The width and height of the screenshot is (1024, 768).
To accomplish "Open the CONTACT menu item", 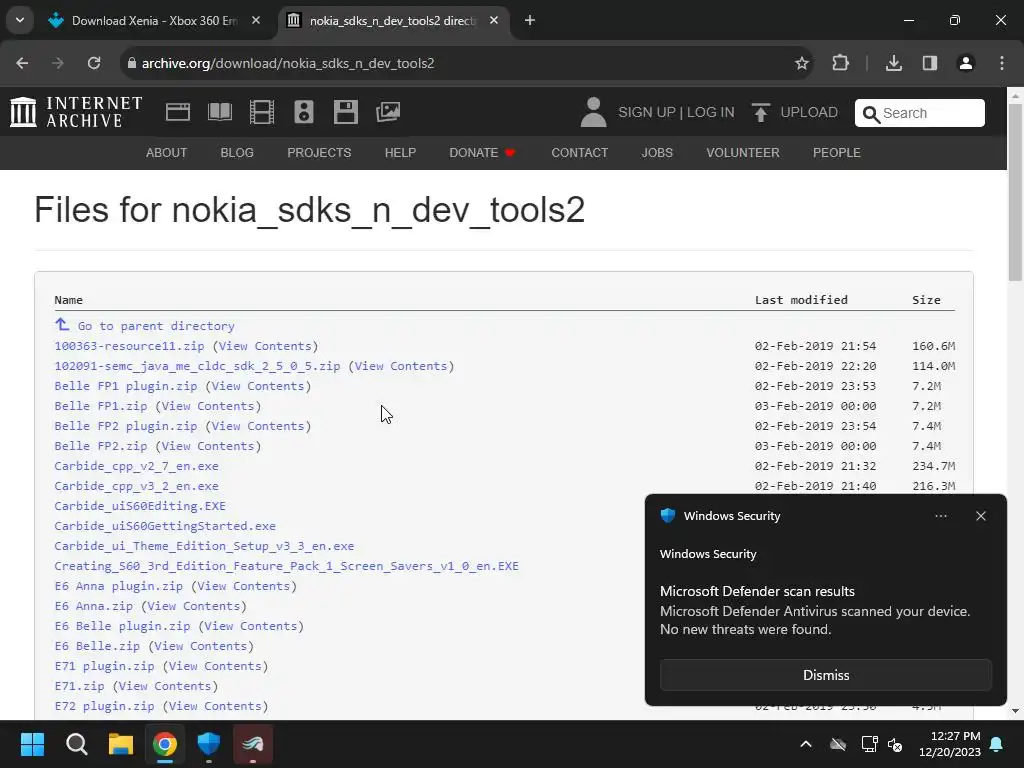I will coord(579,153).
